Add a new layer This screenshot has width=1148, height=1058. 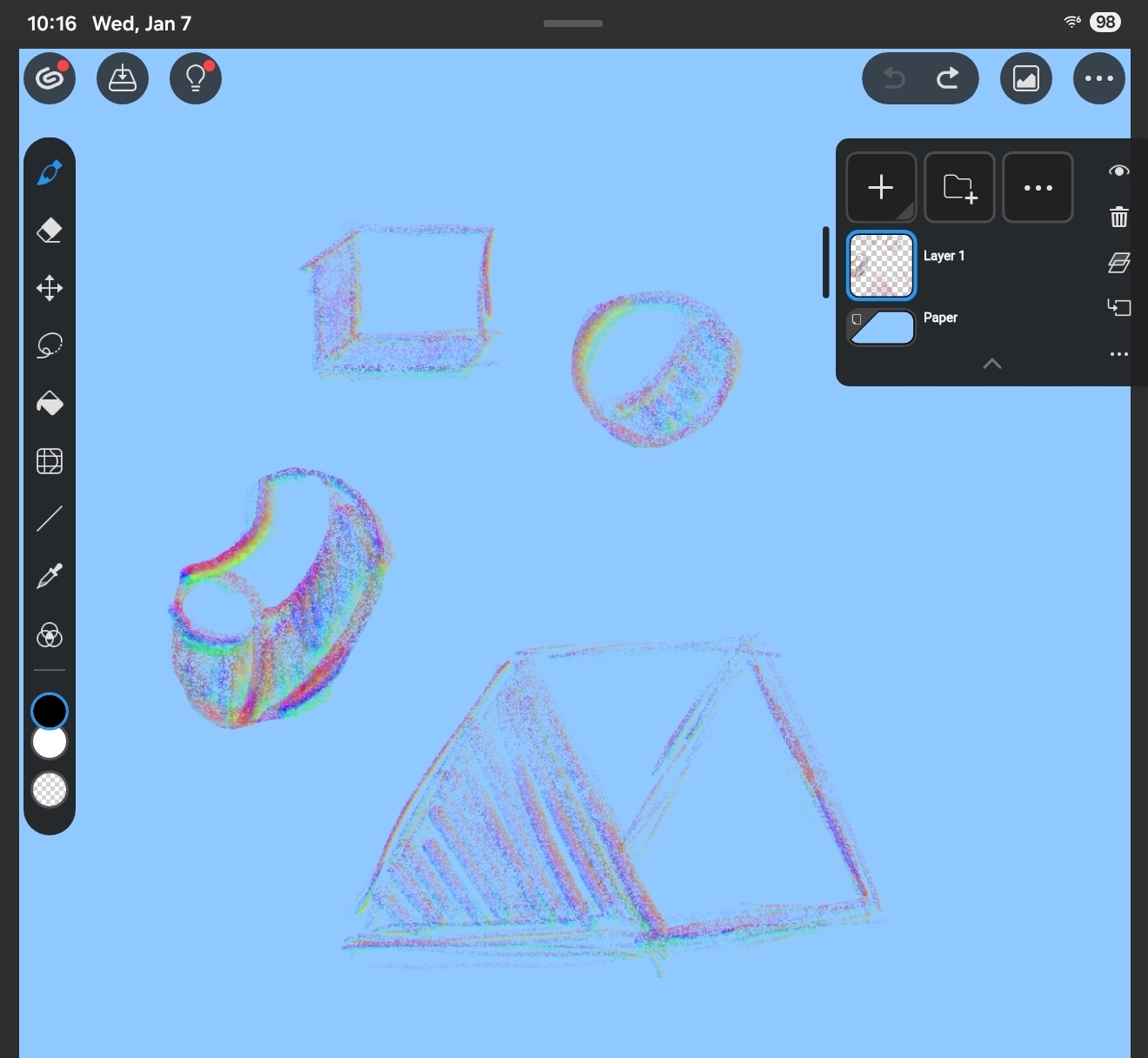click(x=881, y=188)
